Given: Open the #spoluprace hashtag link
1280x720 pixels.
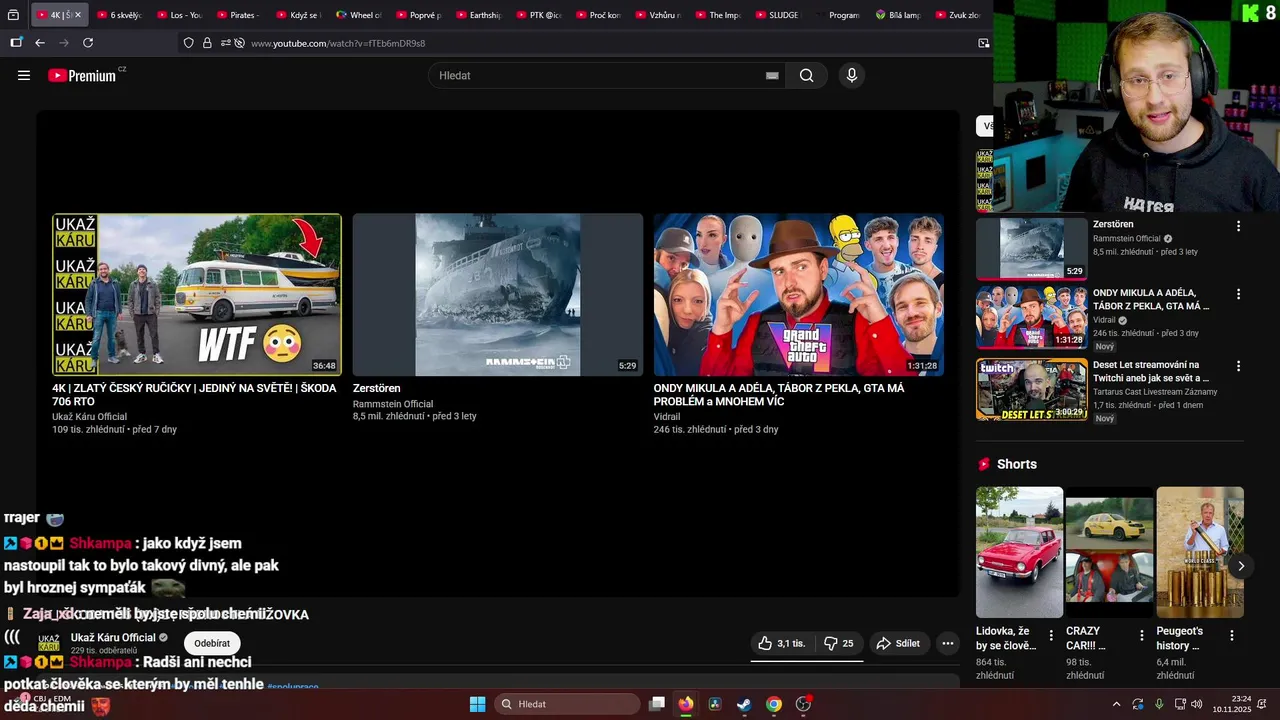Looking at the screenshot, I should [x=293, y=687].
